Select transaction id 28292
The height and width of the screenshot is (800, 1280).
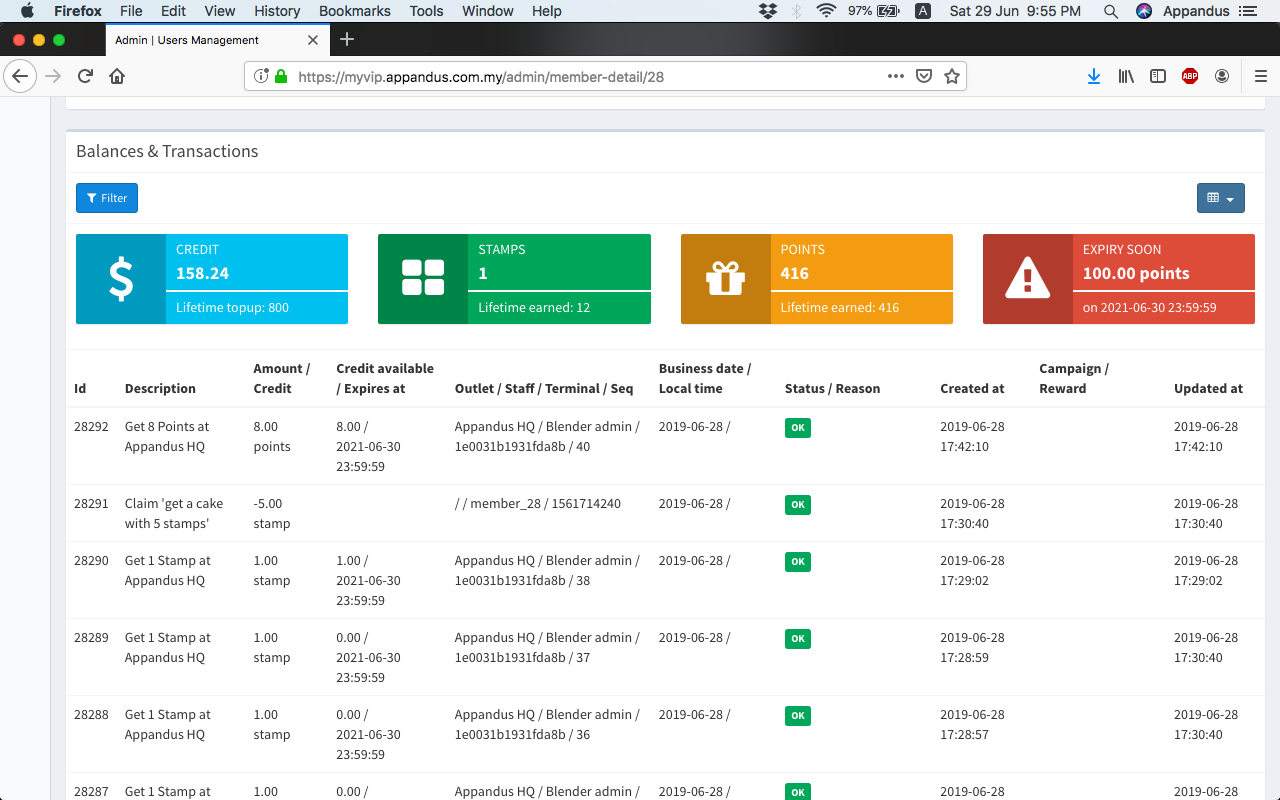point(91,426)
